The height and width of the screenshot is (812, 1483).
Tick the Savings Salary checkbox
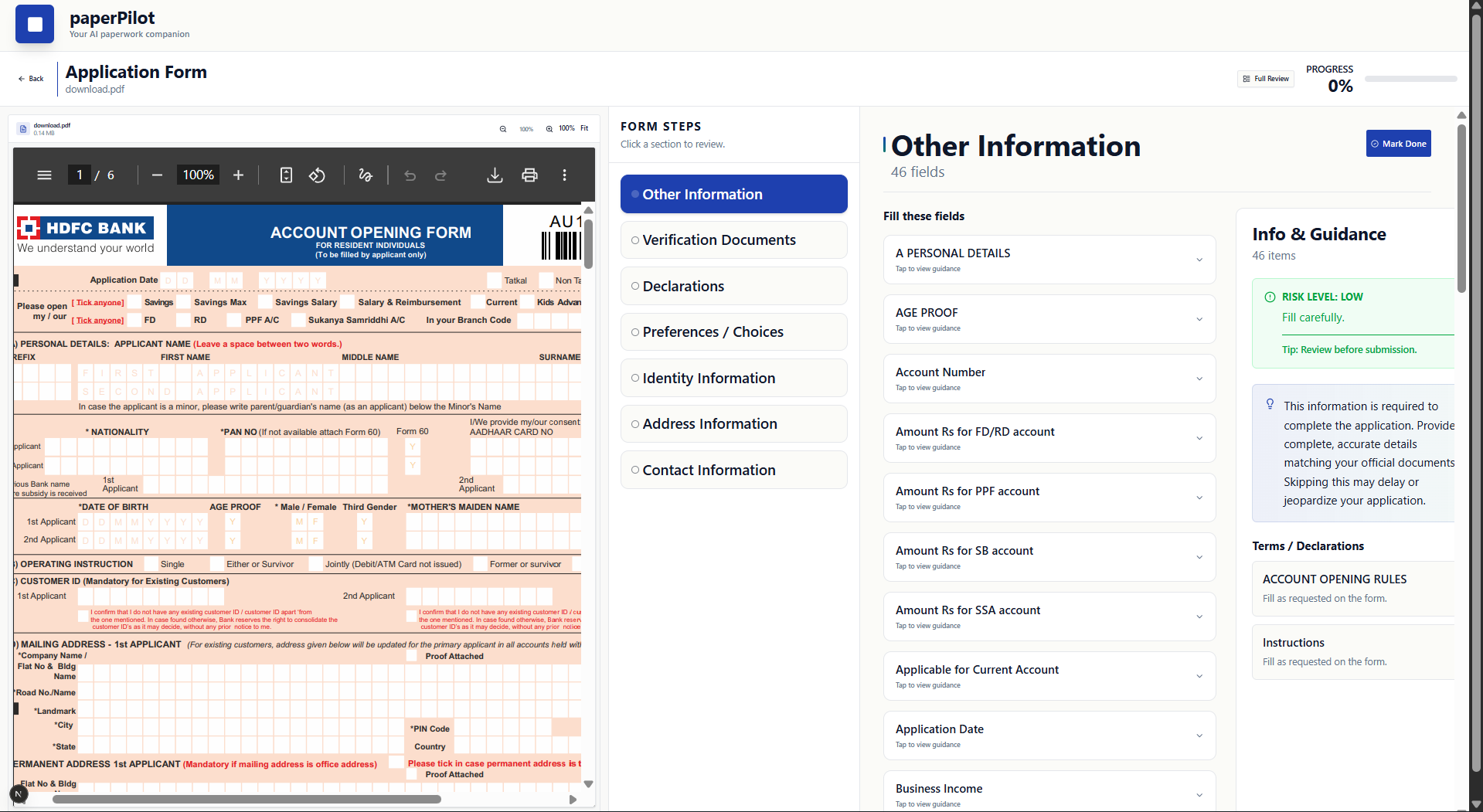(266, 302)
